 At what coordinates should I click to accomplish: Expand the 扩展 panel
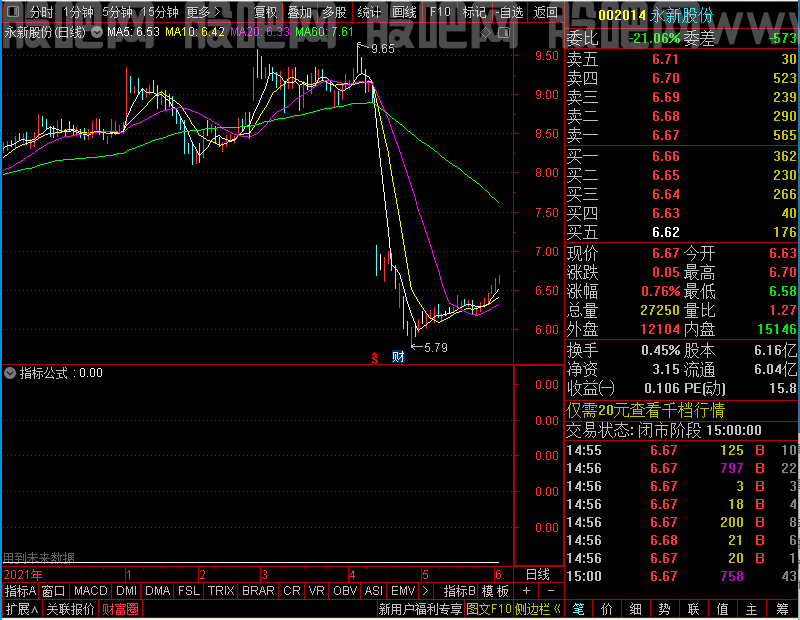tap(22, 609)
